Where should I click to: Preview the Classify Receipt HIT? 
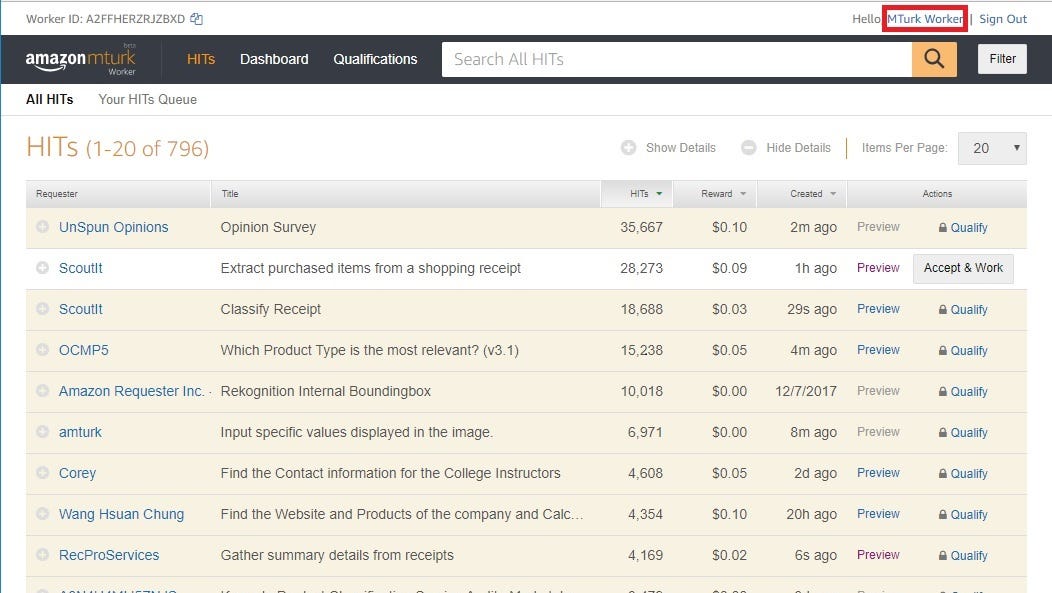tap(878, 309)
